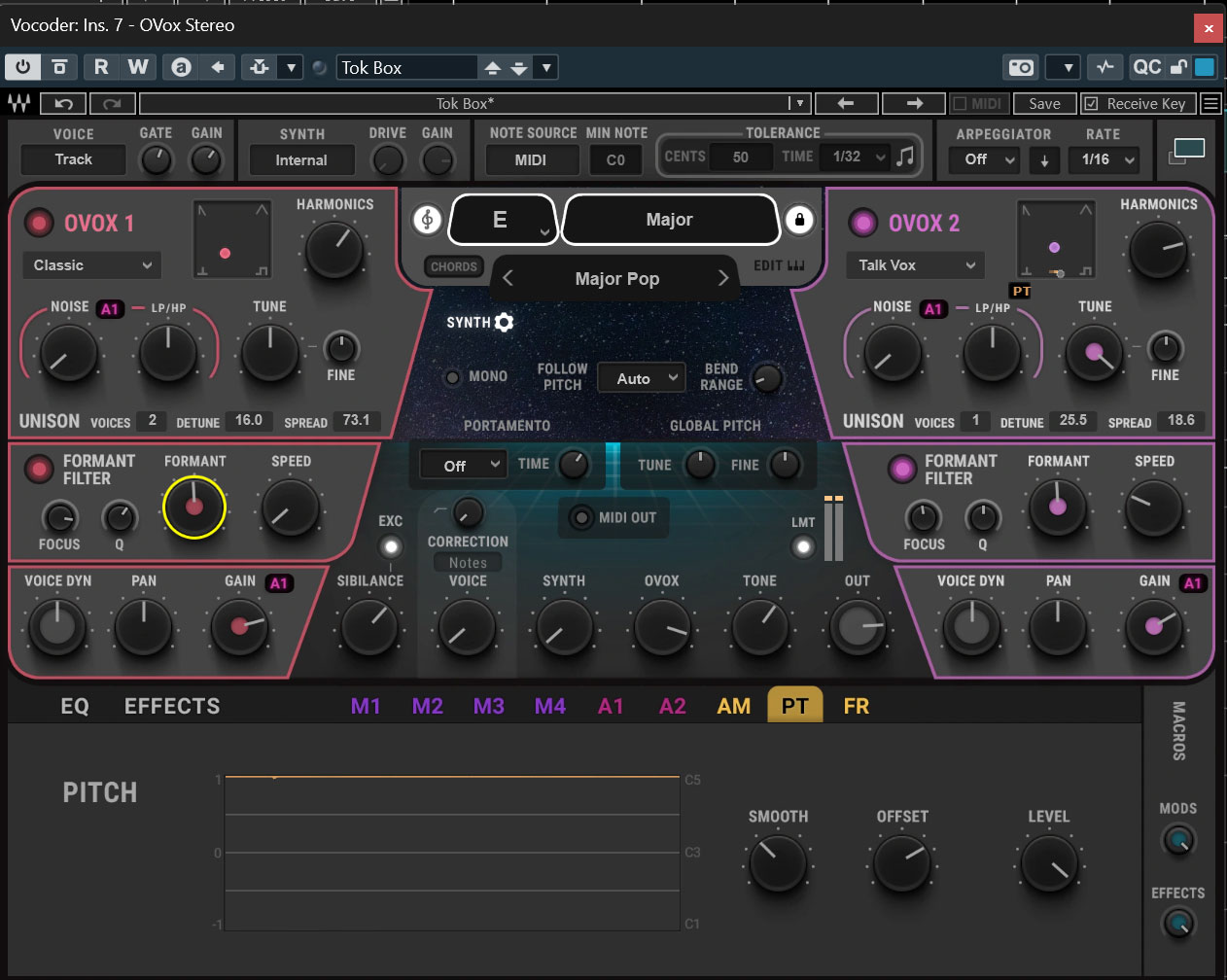This screenshot has width=1227, height=980.
Task: Select the AM modulator tab
Action: 734,707
